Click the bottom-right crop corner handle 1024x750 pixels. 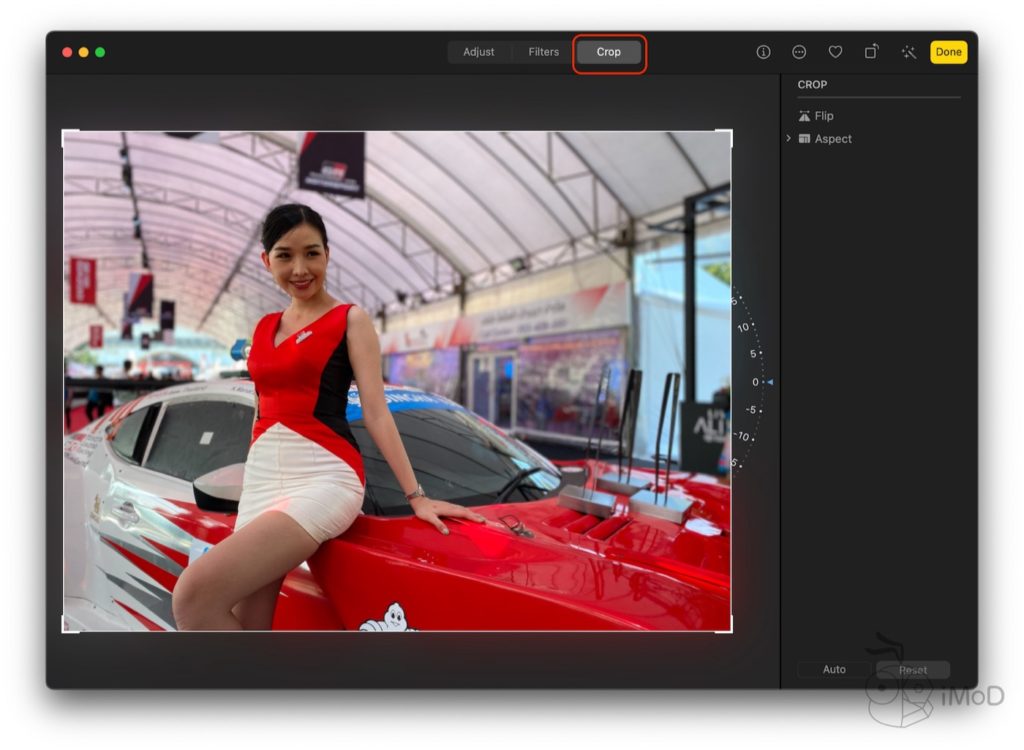click(731, 631)
